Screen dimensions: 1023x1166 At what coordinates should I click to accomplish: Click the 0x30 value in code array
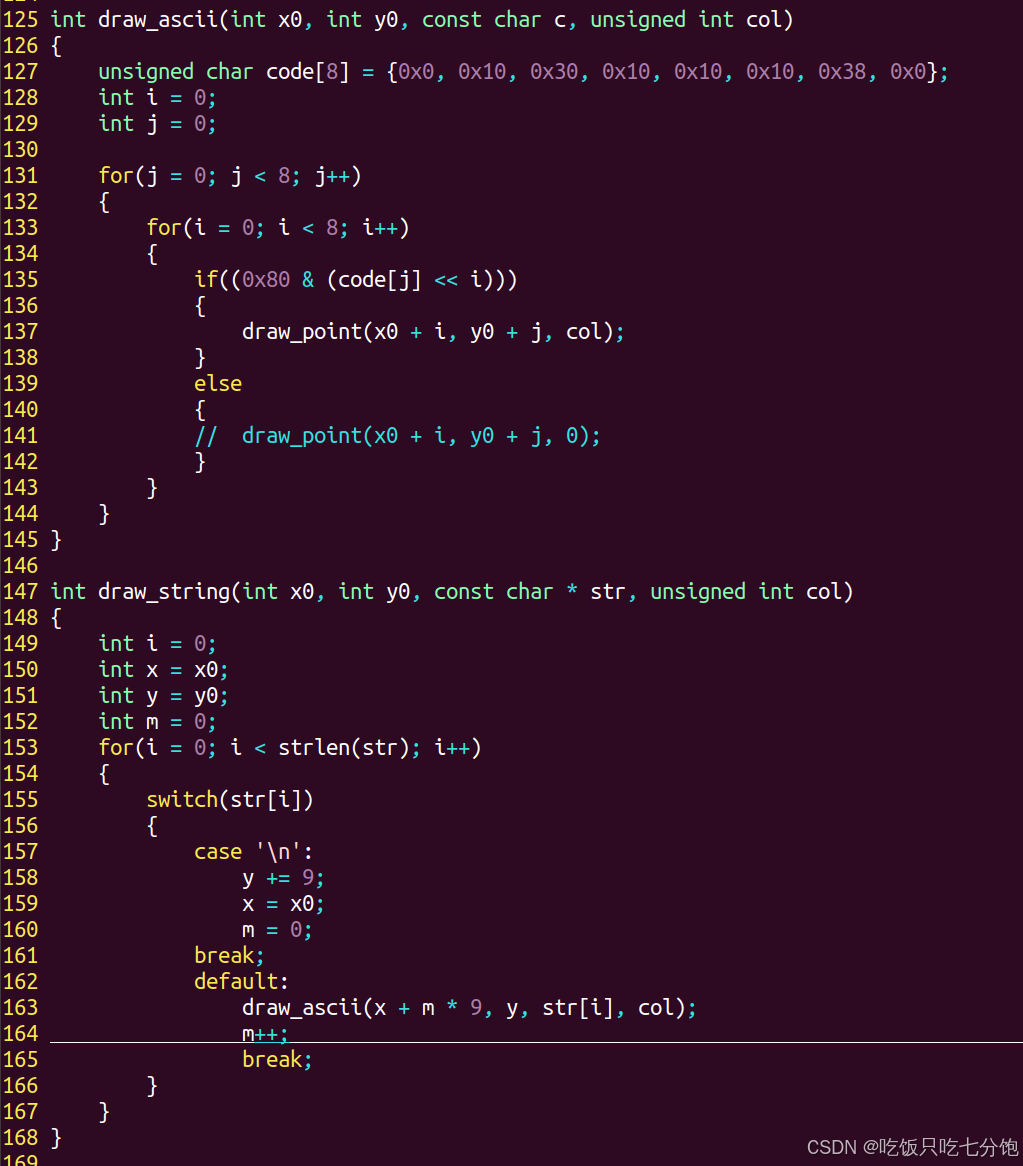click(x=554, y=72)
